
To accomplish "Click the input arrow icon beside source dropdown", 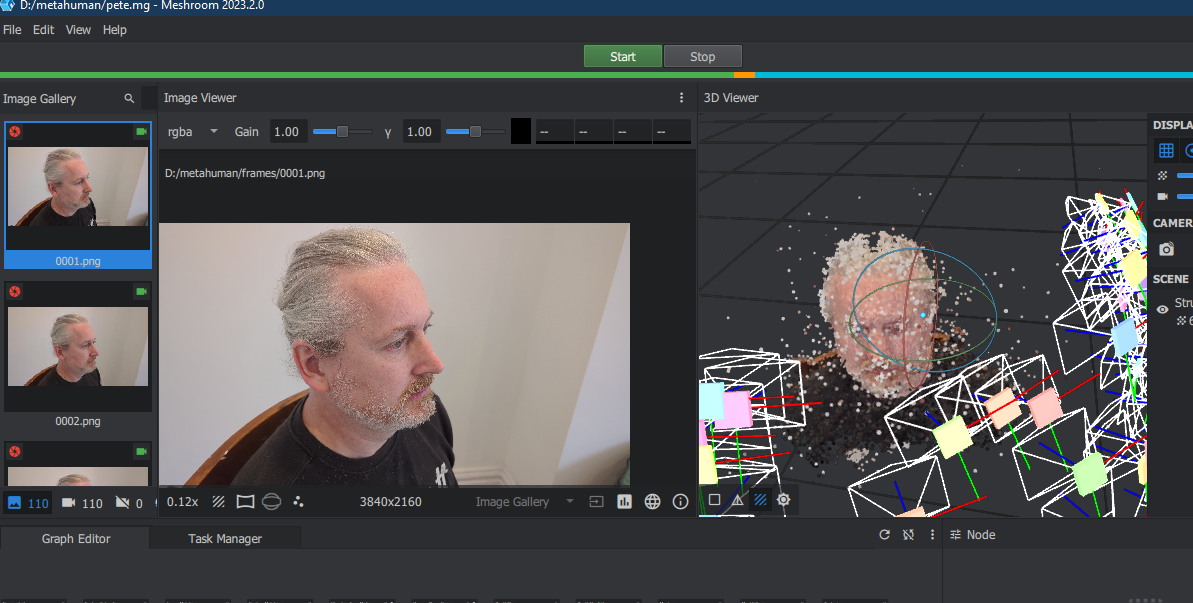I will pyautogui.click(x=596, y=502).
